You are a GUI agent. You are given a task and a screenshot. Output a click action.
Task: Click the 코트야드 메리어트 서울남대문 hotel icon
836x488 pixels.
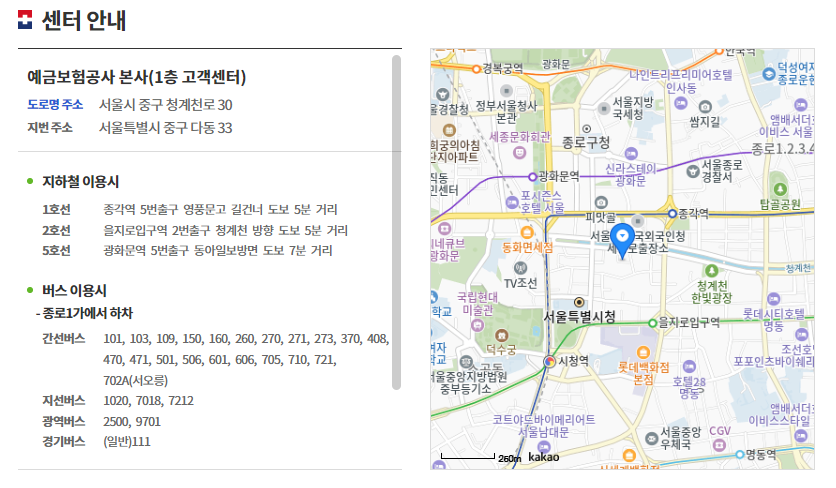pos(543,446)
